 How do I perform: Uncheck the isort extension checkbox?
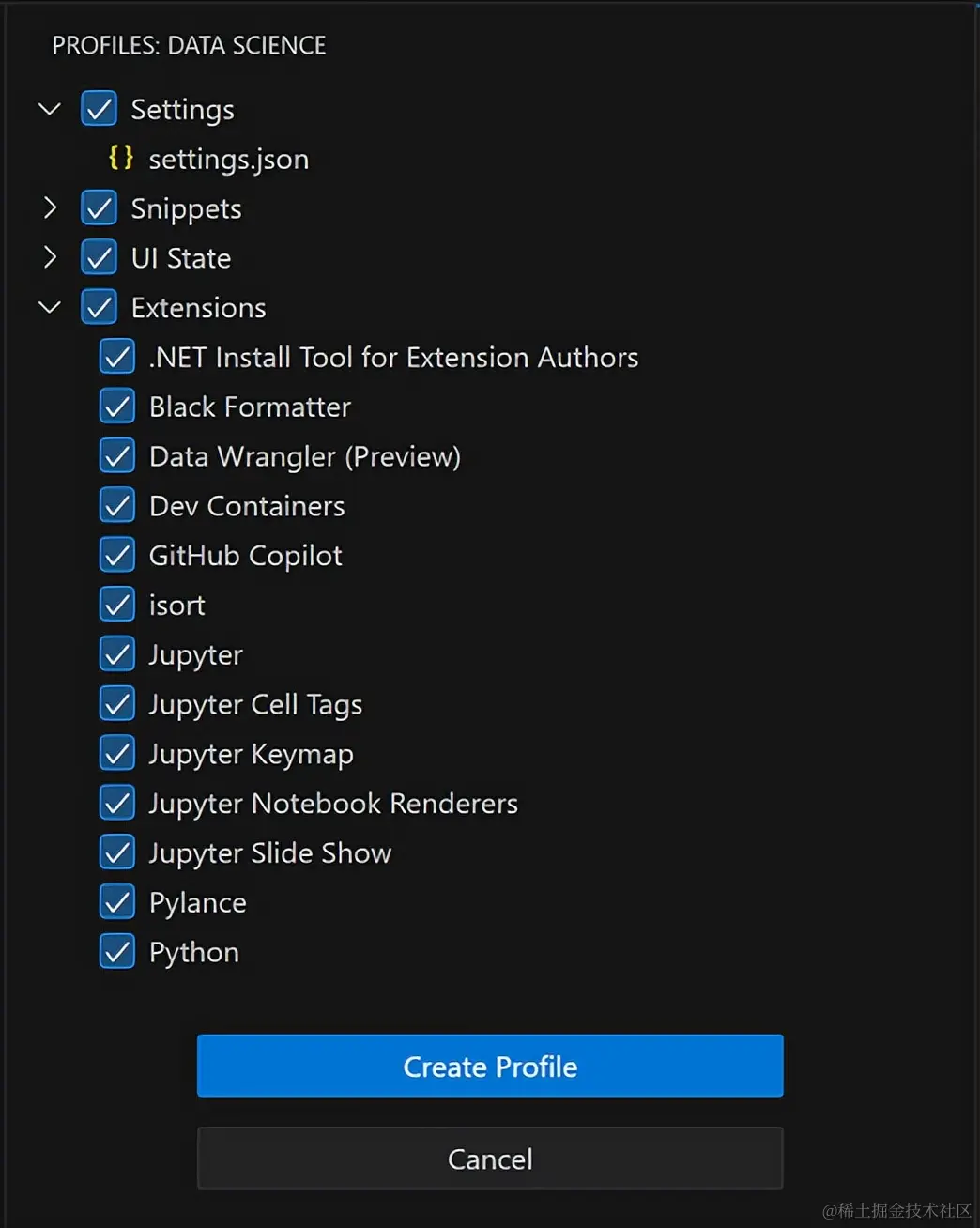pyautogui.click(x=117, y=605)
